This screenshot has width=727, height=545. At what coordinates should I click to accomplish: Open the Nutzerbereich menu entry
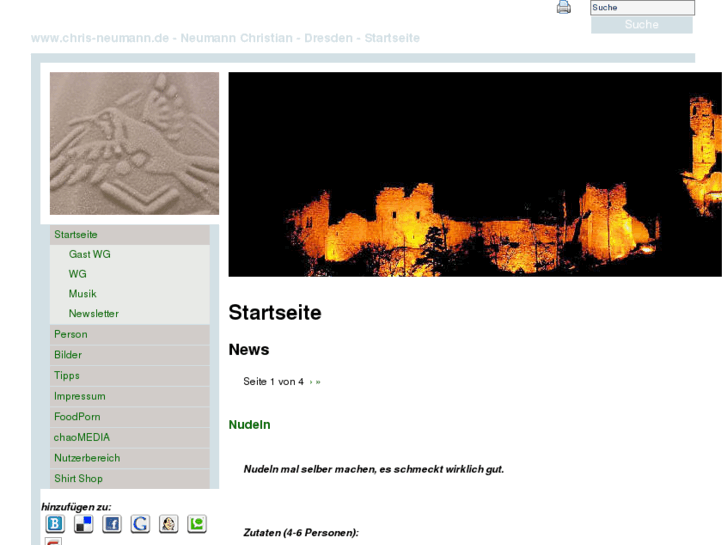click(130, 458)
